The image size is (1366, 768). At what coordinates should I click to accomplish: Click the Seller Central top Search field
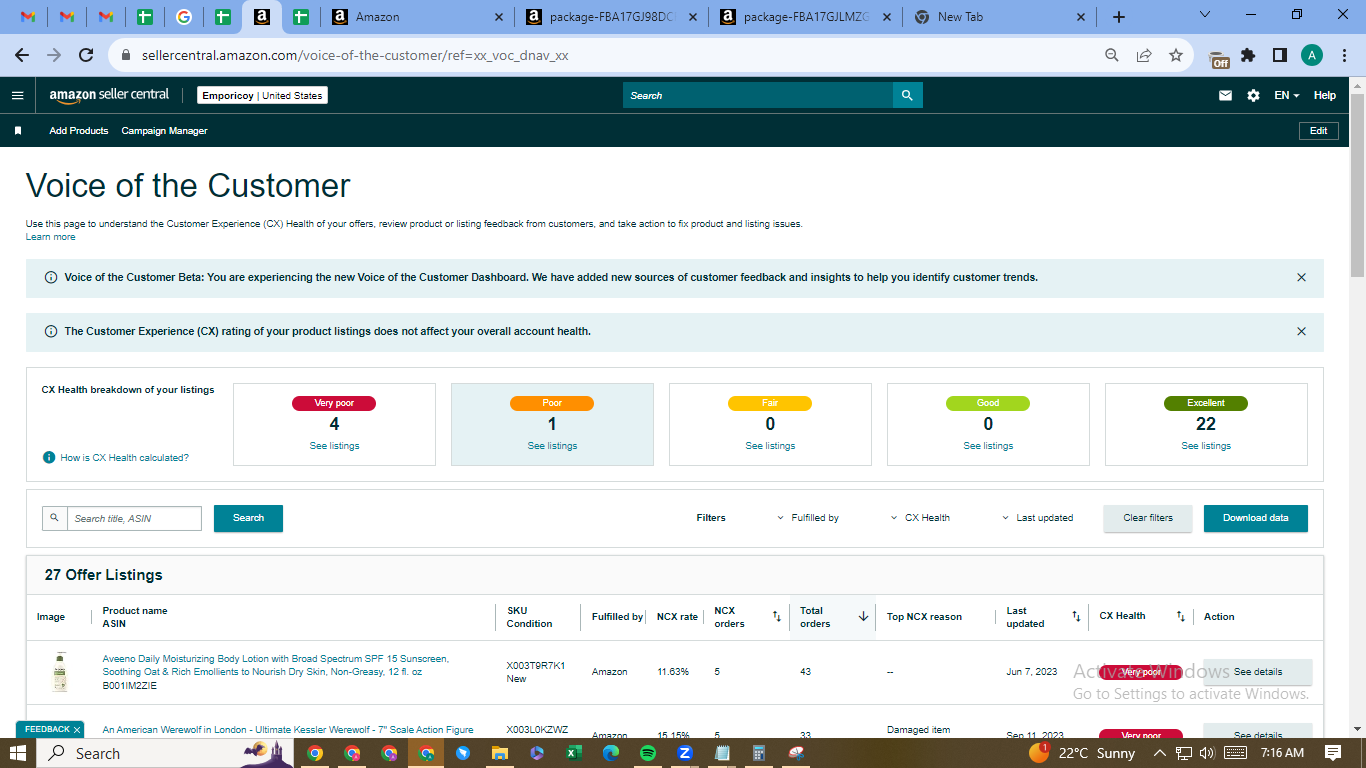[758, 95]
